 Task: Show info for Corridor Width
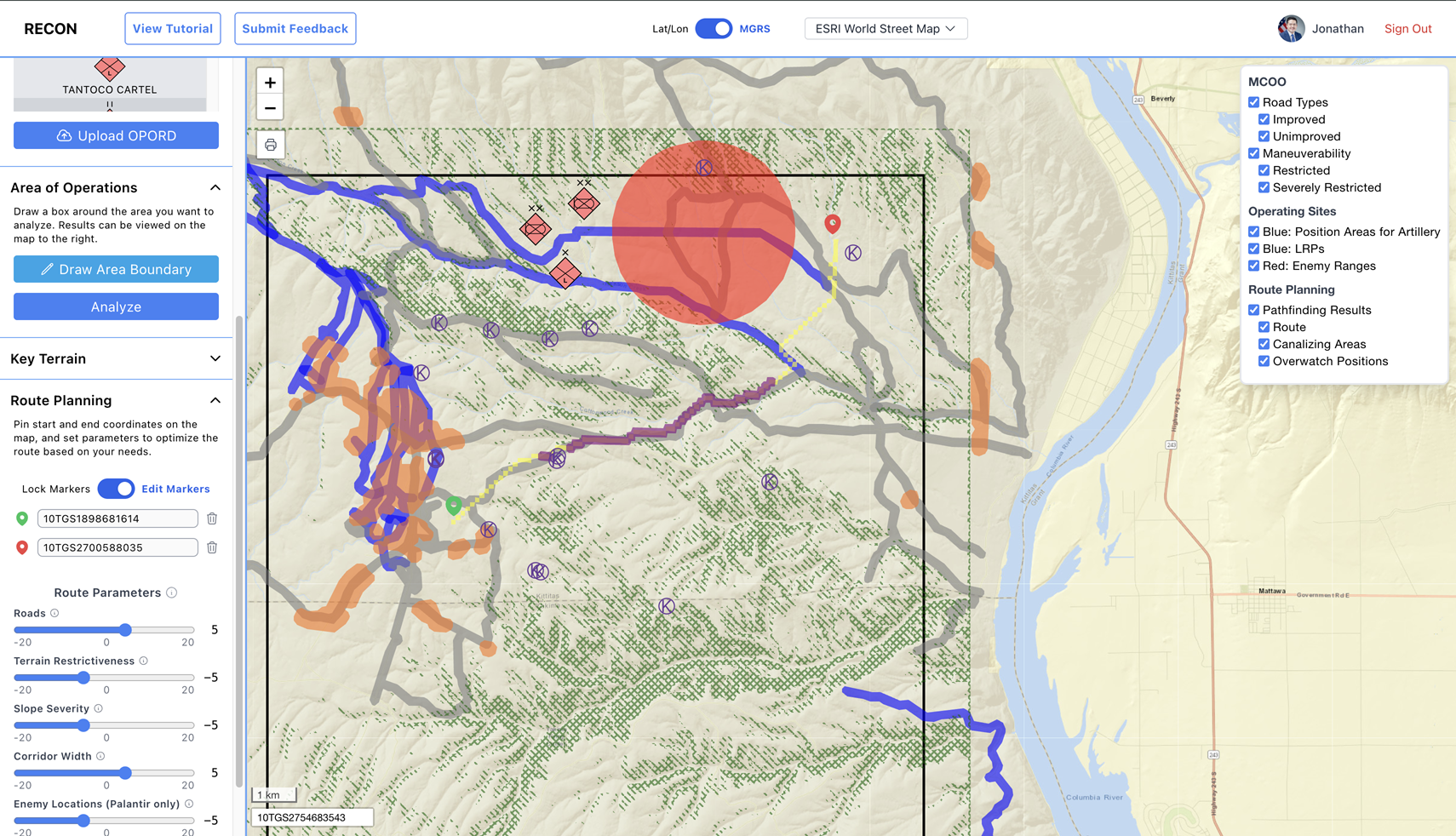tap(100, 756)
